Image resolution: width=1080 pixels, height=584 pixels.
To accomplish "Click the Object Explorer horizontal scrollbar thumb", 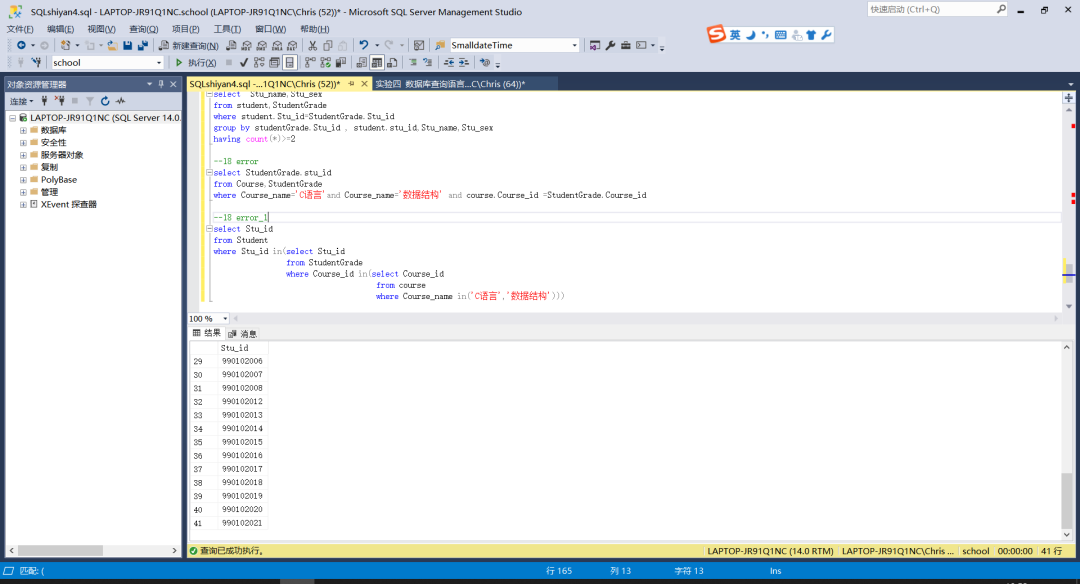I will point(60,550).
